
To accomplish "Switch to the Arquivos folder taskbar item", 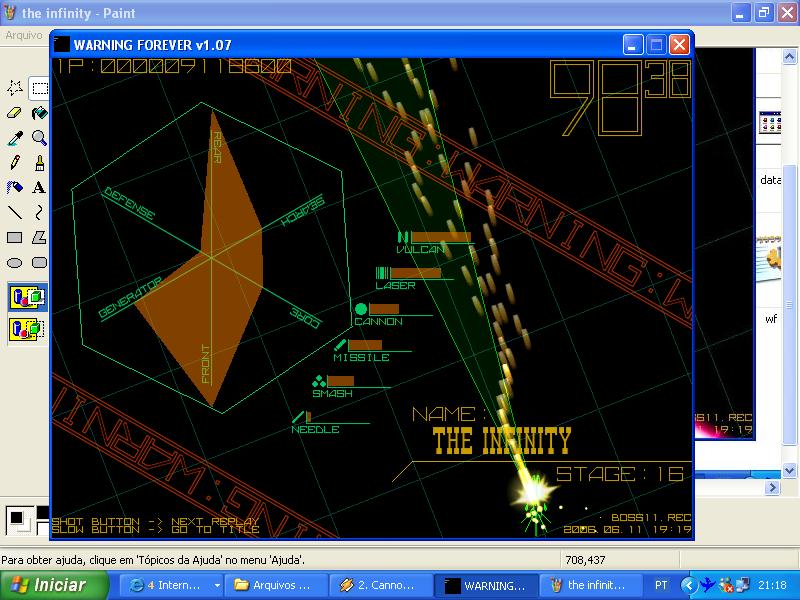I will click(276, 585).
